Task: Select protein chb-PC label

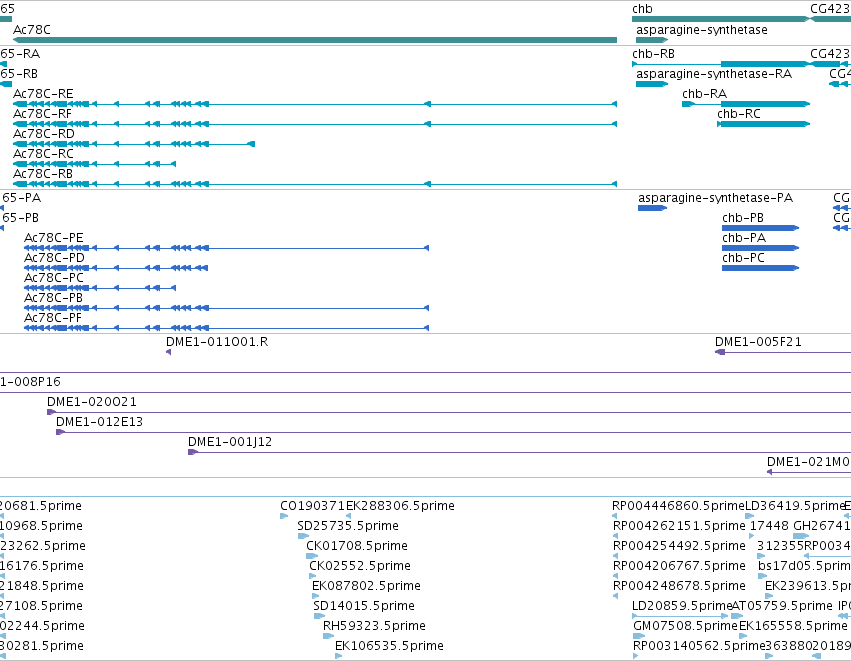Action: [x=743, y=258]
